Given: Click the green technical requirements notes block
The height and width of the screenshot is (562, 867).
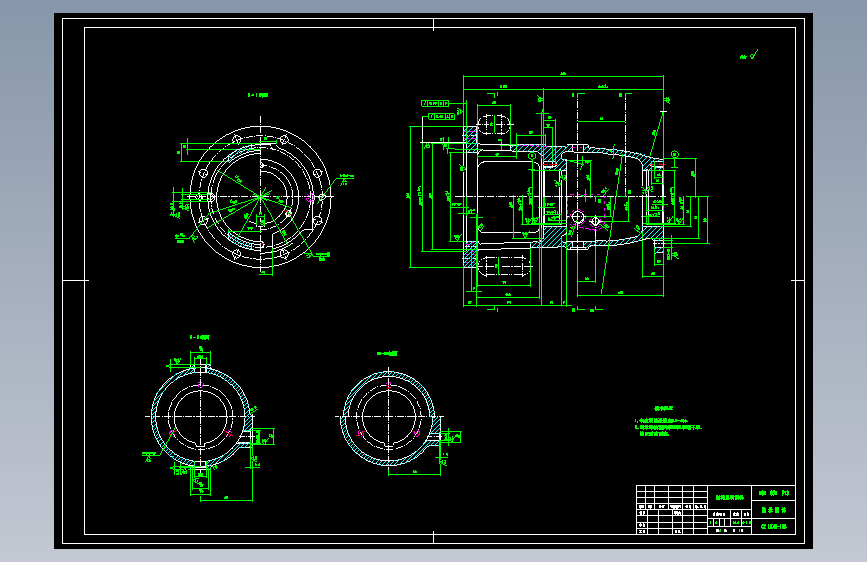Looking at the screenshot, I should [x=667, y=422].
